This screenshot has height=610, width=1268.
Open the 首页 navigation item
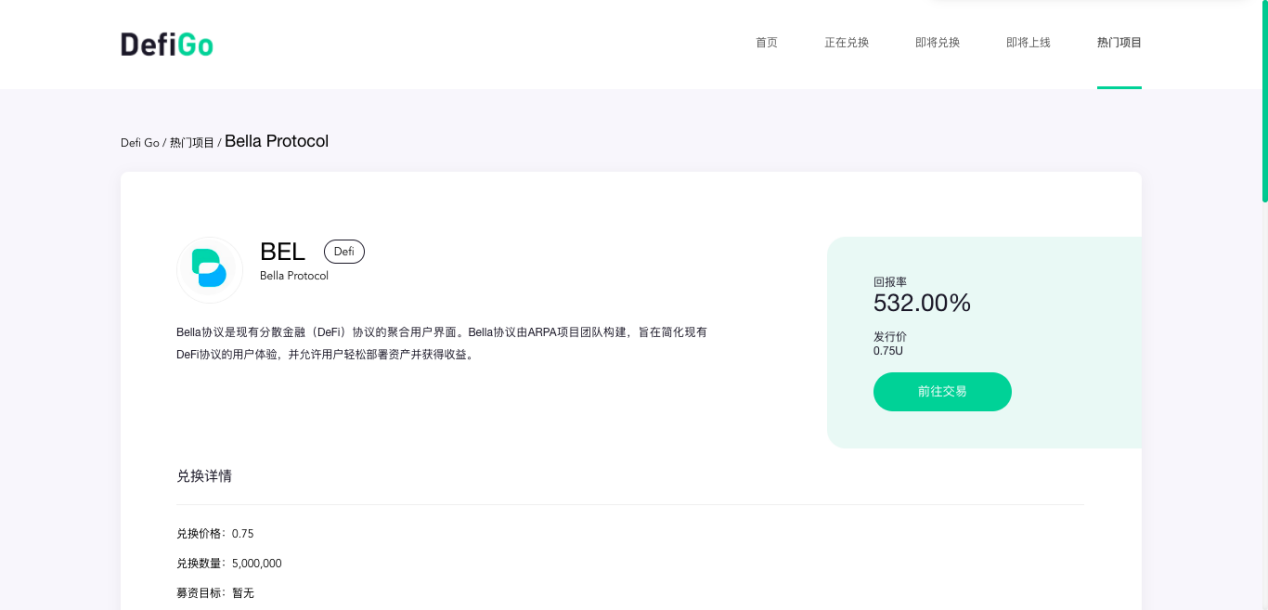pos(766,42)
